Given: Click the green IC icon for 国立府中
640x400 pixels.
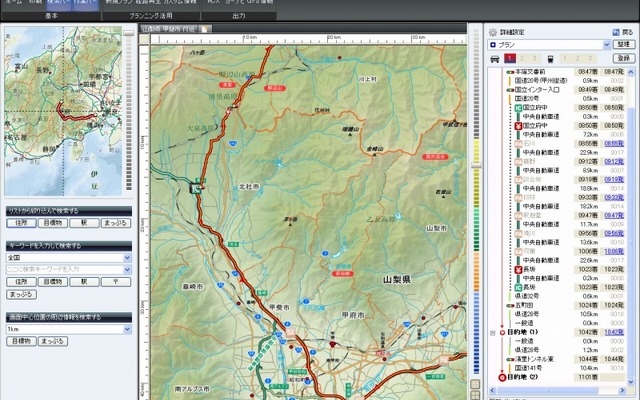Looking at the screenshot, I should [518, 108].
